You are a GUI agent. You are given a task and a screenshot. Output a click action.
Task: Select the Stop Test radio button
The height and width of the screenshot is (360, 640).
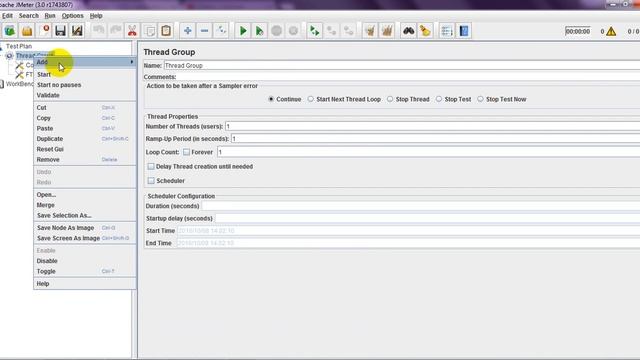pyautogui.click(x=439, y=99)
